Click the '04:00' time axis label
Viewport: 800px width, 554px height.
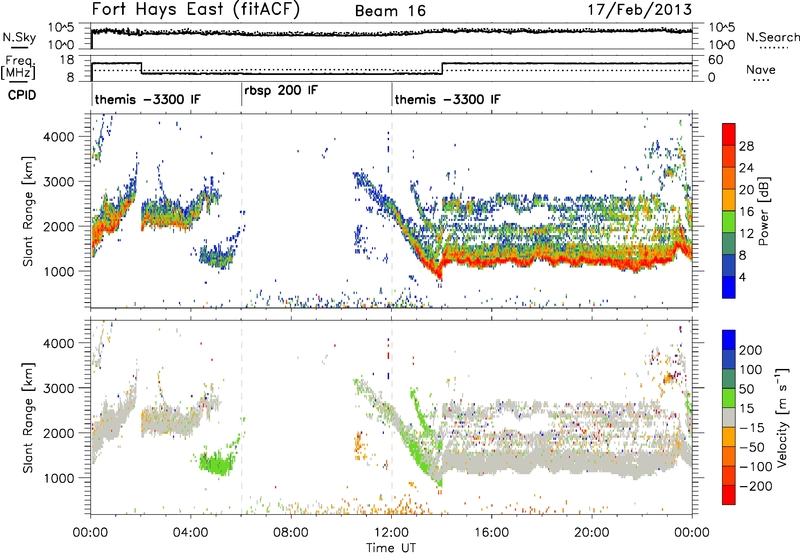coord(191,533)
